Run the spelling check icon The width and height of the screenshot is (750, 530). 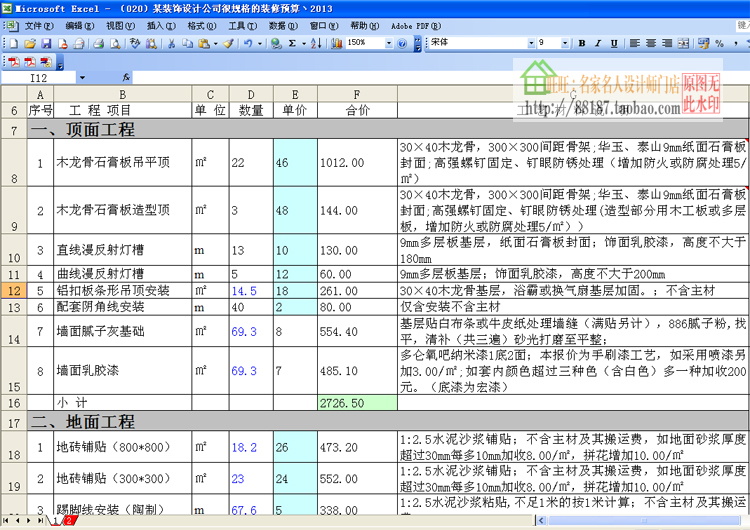coord(135,44)
